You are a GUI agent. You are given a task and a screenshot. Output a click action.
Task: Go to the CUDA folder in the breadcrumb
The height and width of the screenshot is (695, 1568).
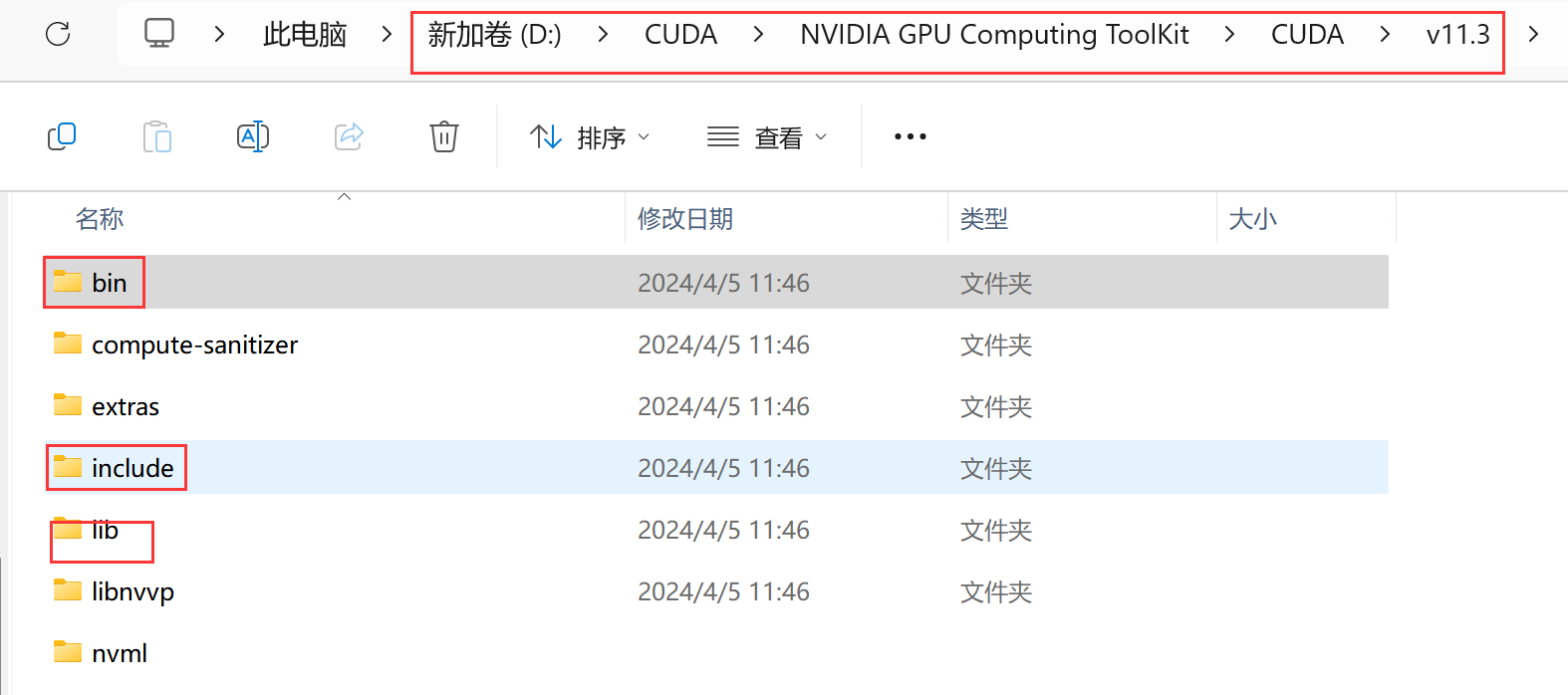point(681,33)
